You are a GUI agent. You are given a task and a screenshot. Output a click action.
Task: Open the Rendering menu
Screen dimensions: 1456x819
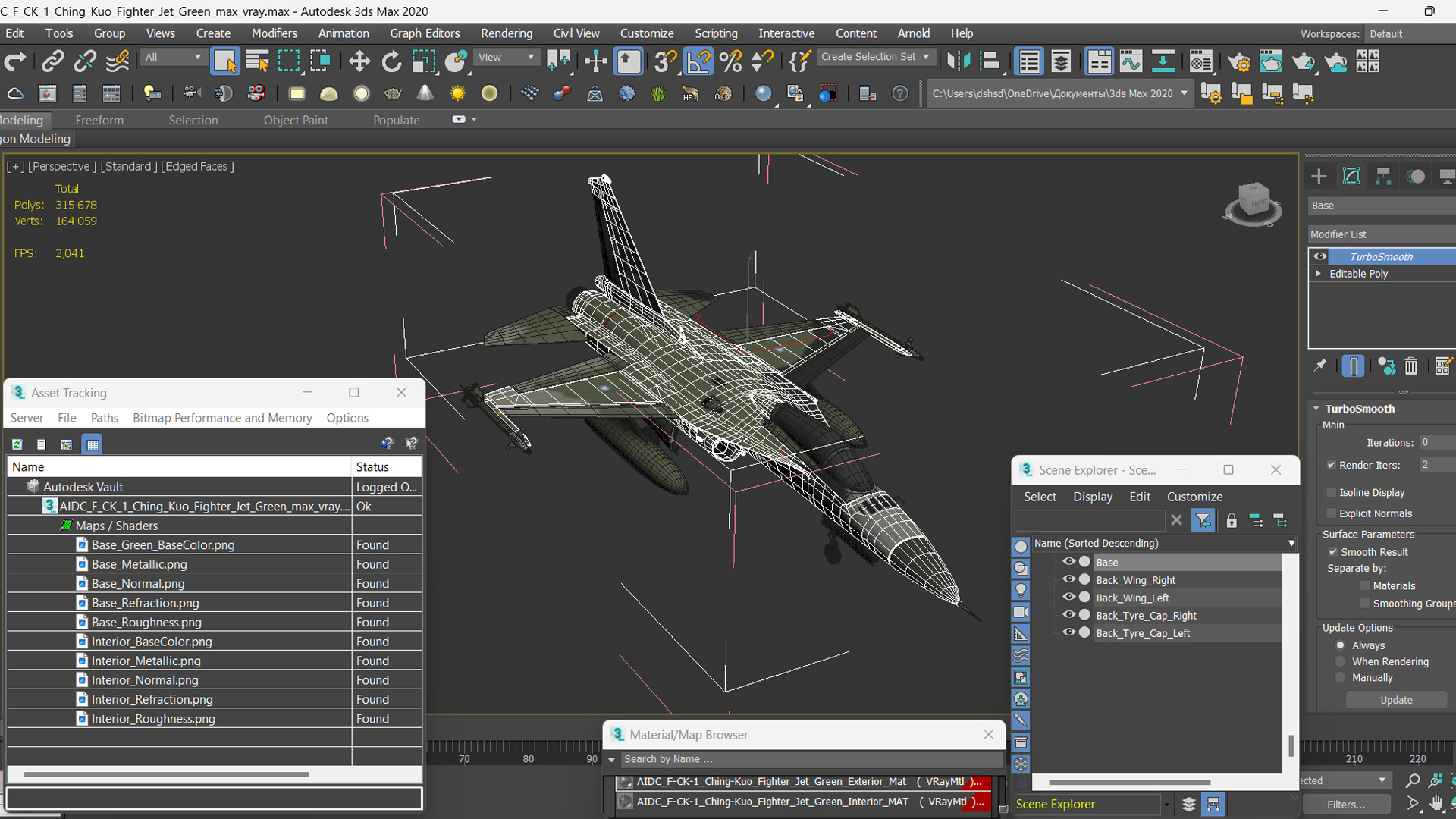(x=506, y=33)
